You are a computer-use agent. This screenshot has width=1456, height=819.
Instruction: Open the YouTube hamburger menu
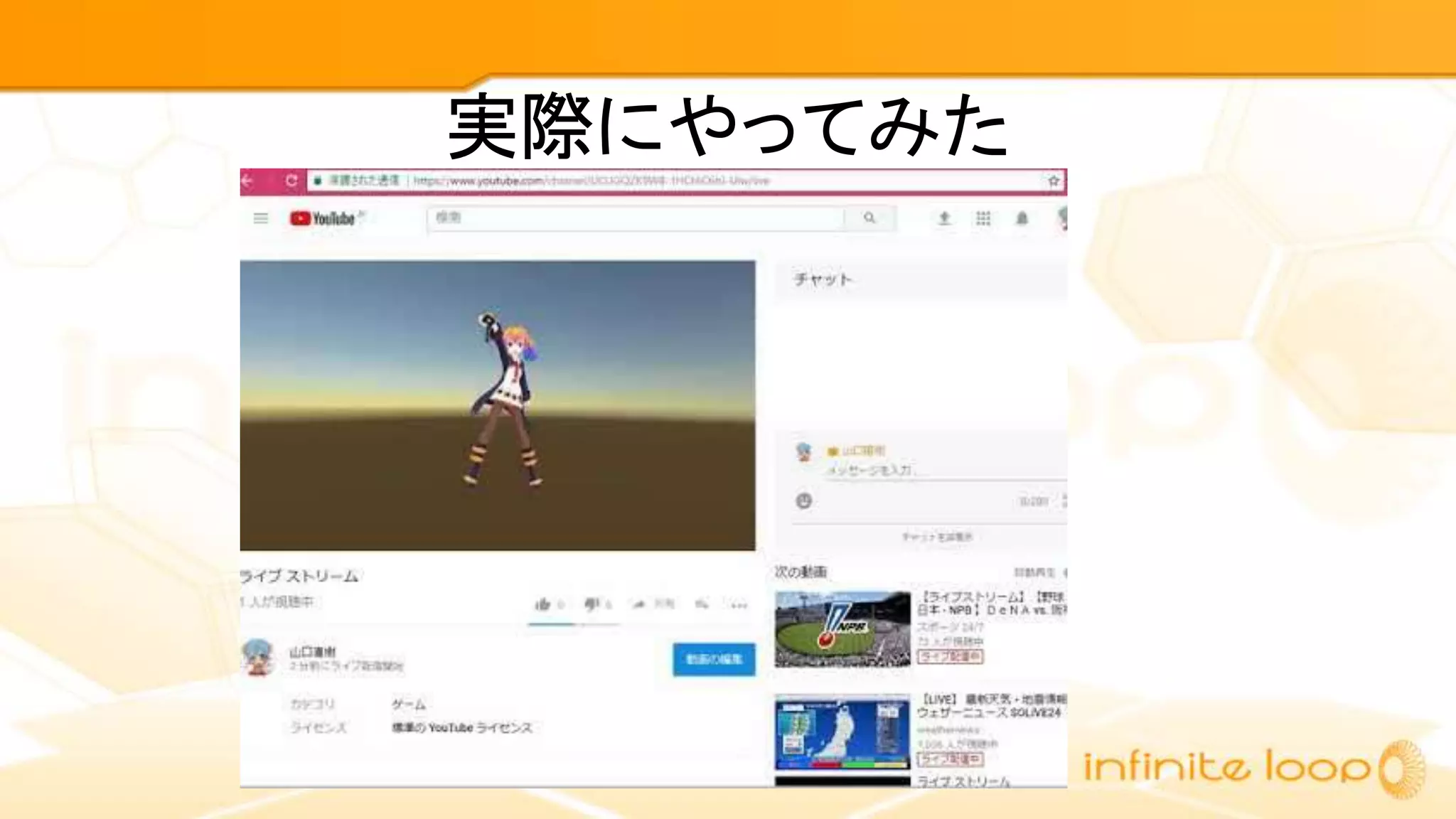[261, 218]
